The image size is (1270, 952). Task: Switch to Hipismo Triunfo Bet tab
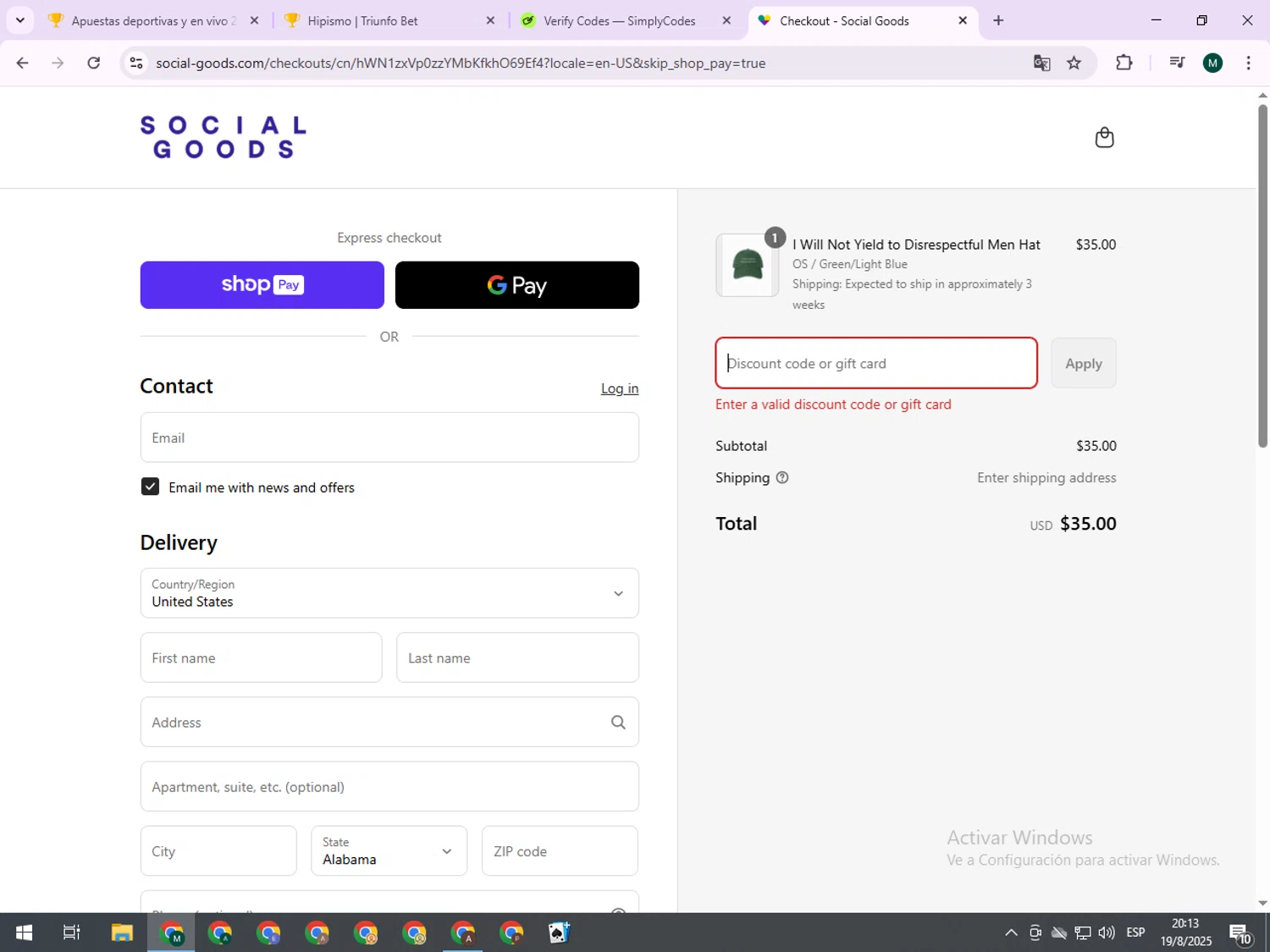(390, 20)
